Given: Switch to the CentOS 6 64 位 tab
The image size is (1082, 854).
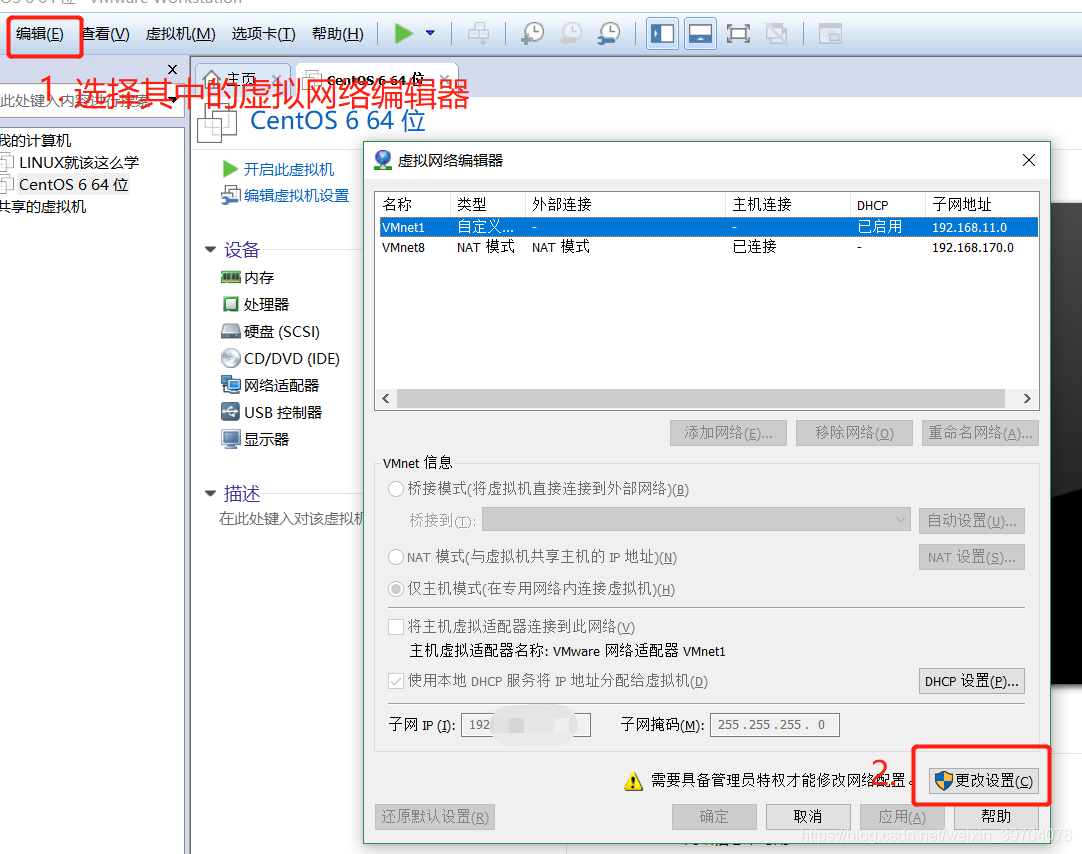Looking at the screenshot, I should pyautogui.click(x=376, y=79).
